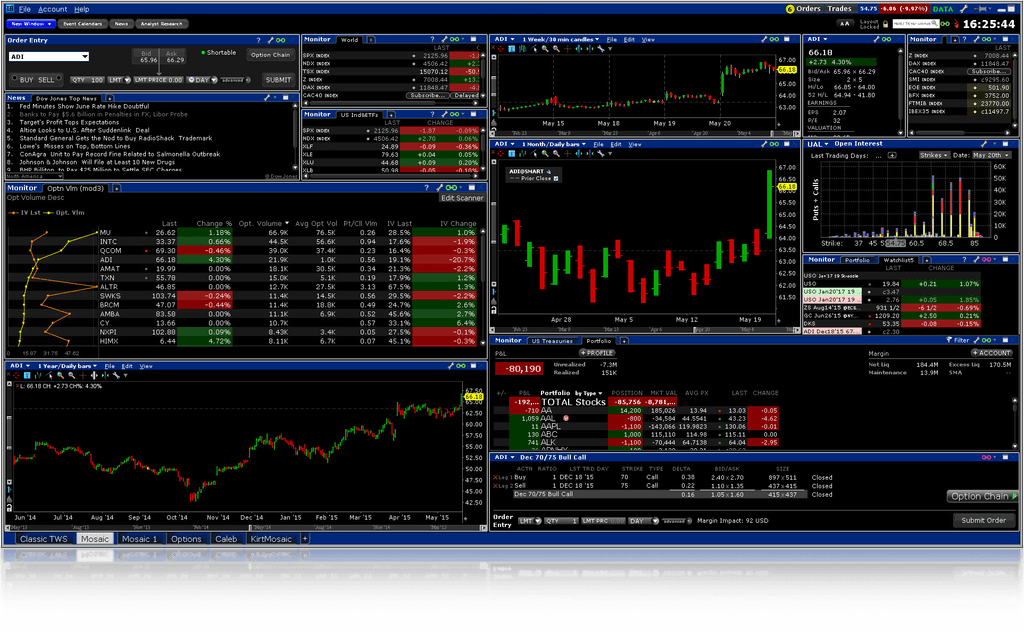Switch to the US Treasuries tab
Image resolution: width=1024 pixels, height=638 pixels.
(x=550, y=341)
